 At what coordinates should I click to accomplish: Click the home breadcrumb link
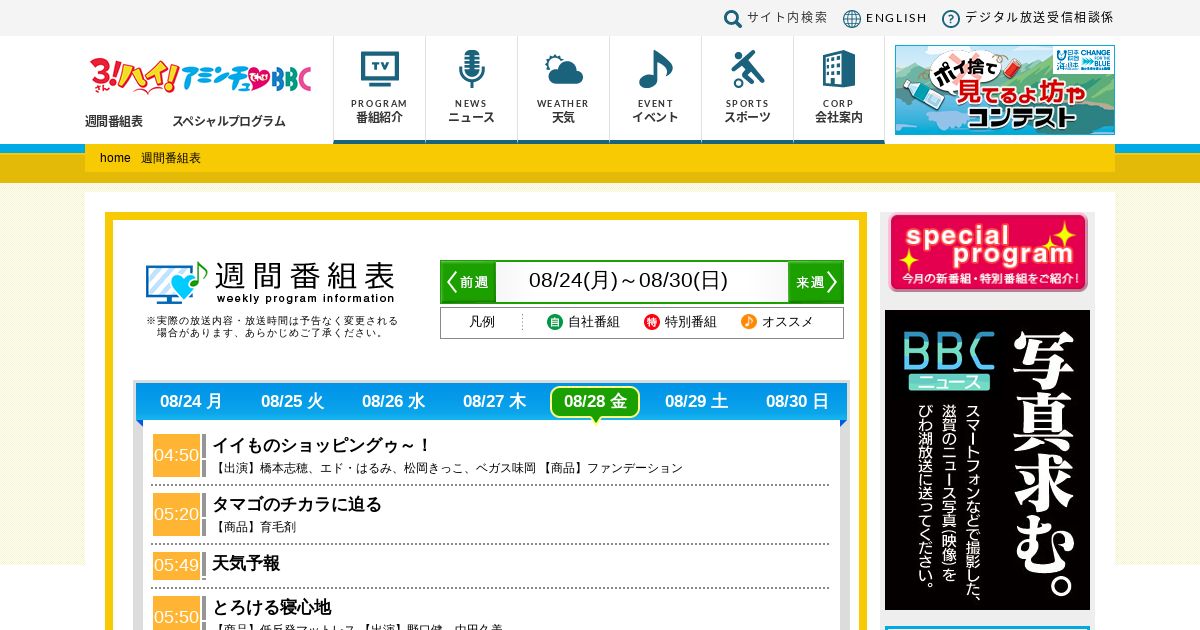pyautogui.click(x=115, y=158)
